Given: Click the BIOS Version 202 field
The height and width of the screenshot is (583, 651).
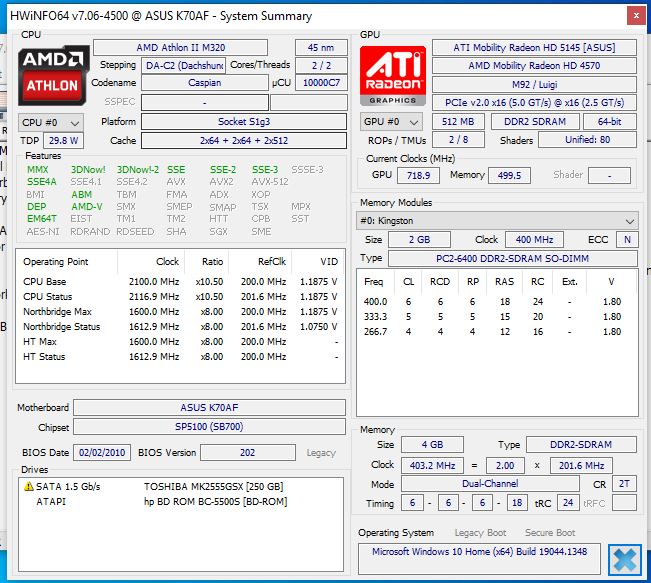Looking at the screenshot, I should coord(248,452).
